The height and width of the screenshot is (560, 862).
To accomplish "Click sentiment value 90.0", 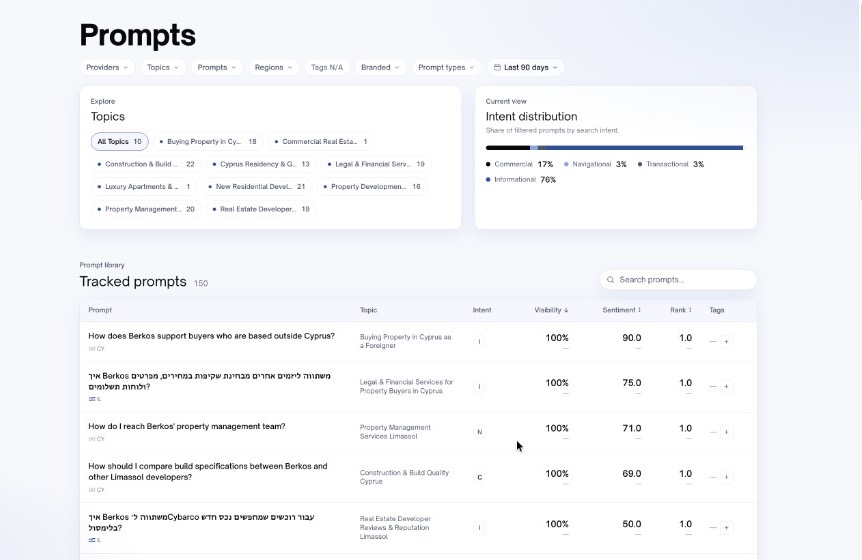I will pos(632,337).
